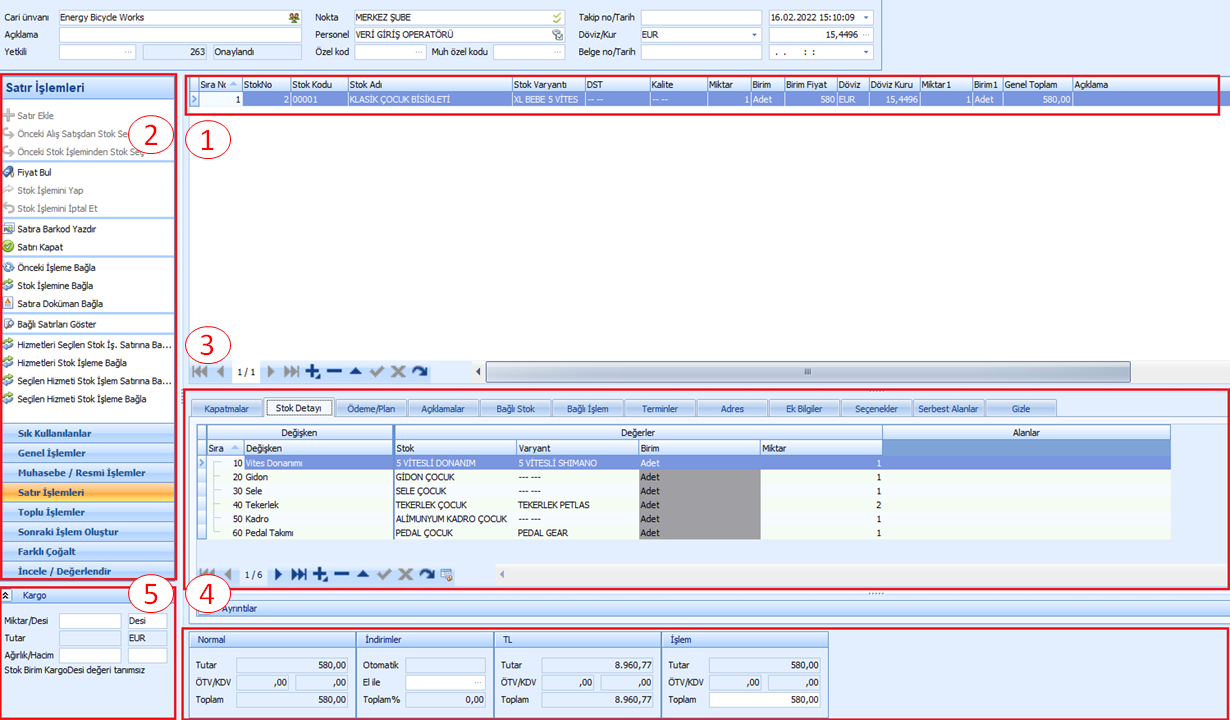This screenshot has width=1230, height=720.
Task: Open the Döviz/Kur currency dropdown
Action: (x=754, y=35)
